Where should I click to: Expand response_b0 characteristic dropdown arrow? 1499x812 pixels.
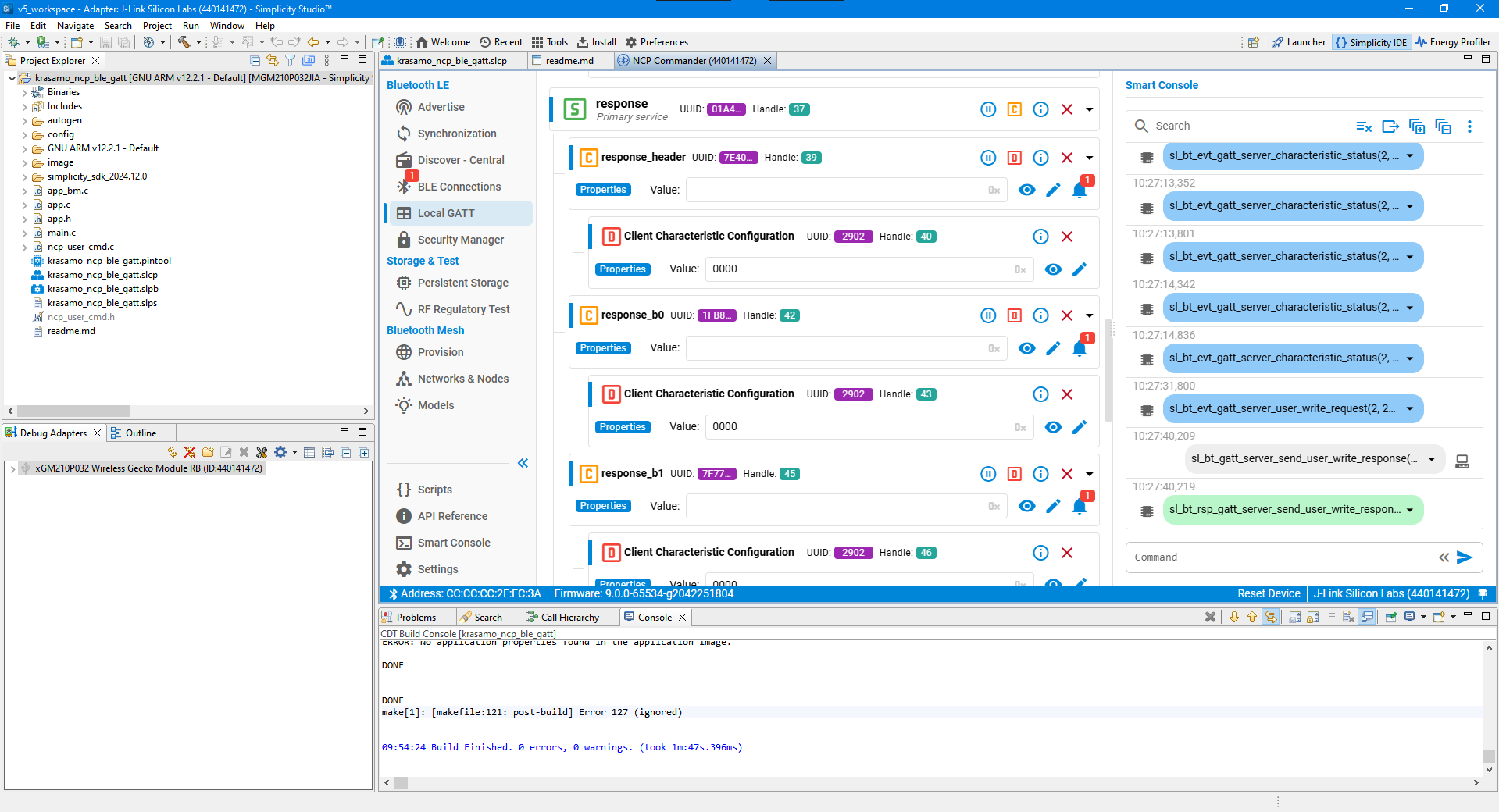click(1089, 316)
